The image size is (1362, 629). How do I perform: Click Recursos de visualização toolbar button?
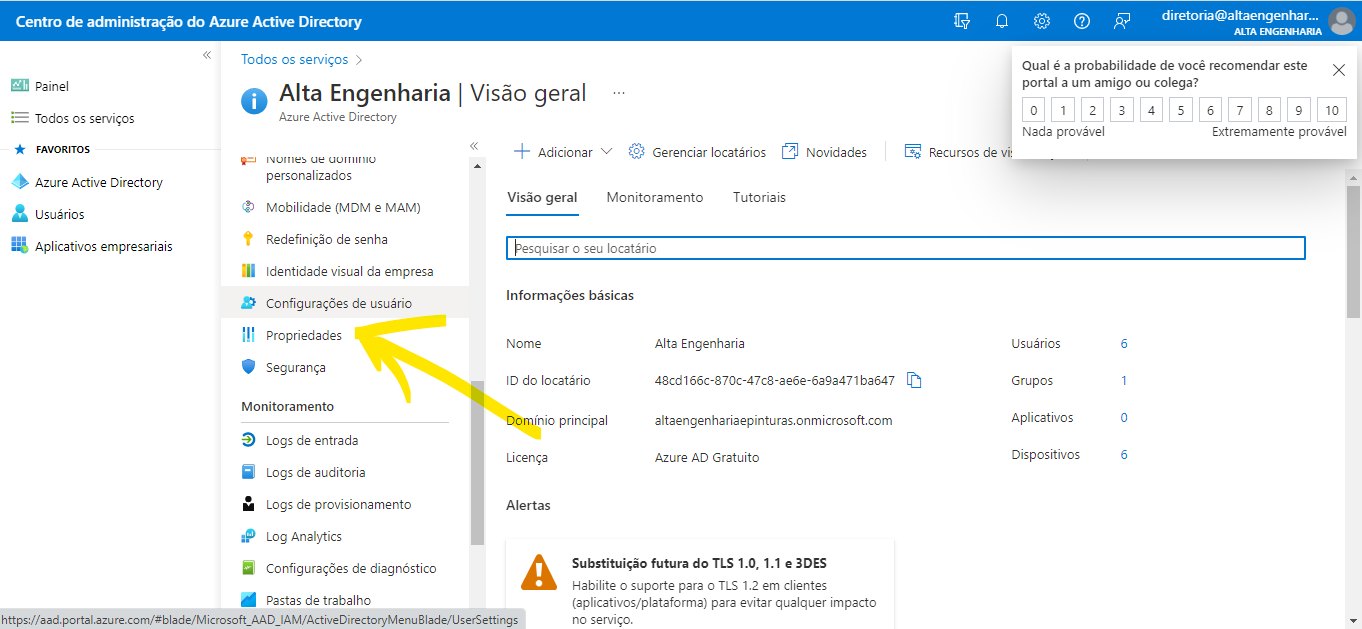[960, 152]
